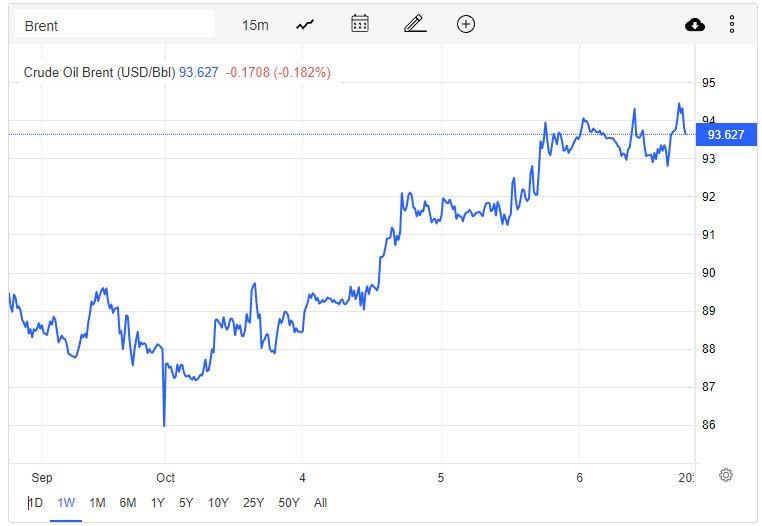The image size is (762, 526).
Task: Select the 1D time range
Action: click(35, 503)
